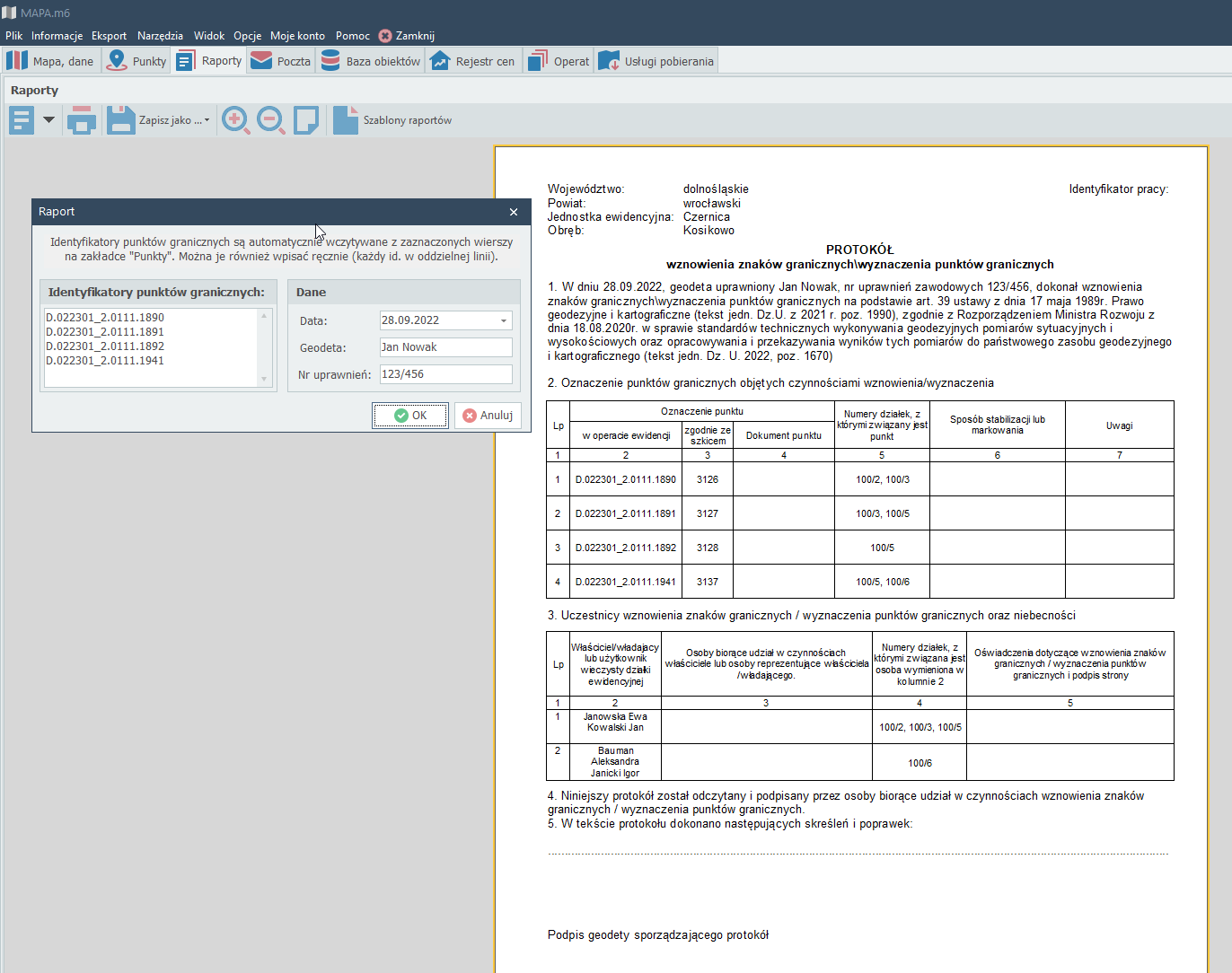Open the Poczta mail tab

[281, 61]
